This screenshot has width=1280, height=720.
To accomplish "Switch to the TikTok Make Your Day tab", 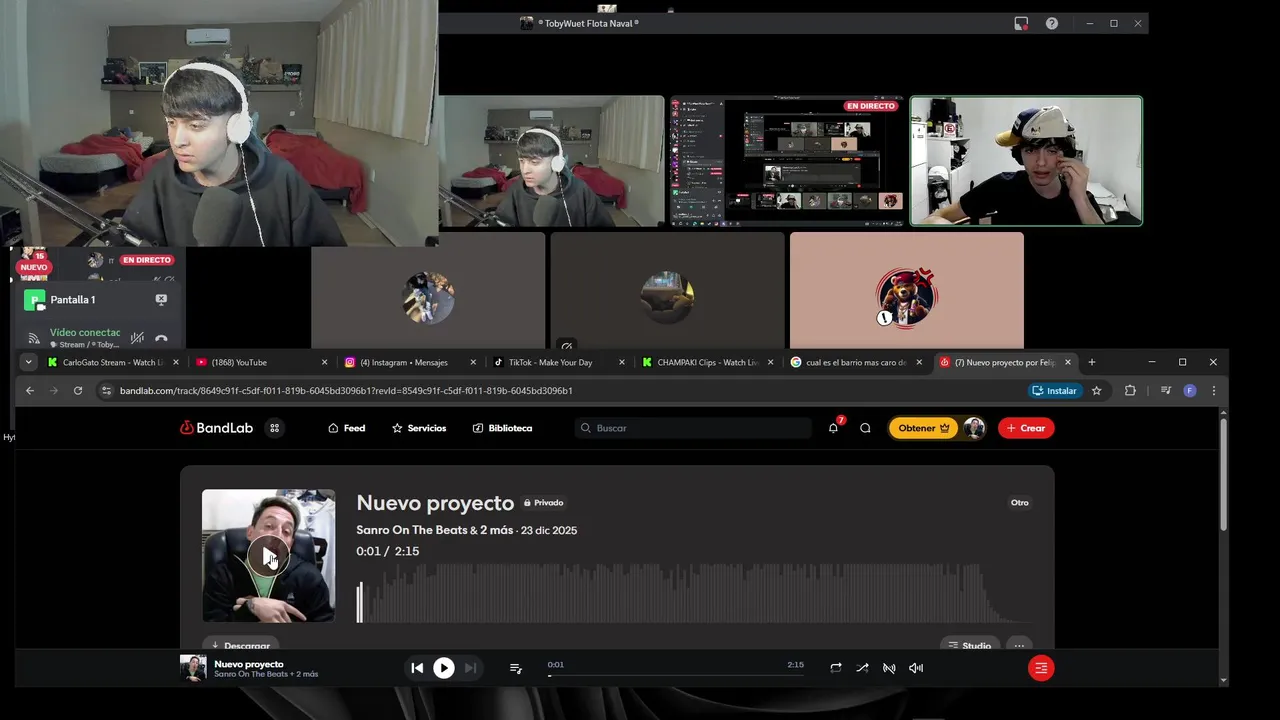I will [558, 362].
